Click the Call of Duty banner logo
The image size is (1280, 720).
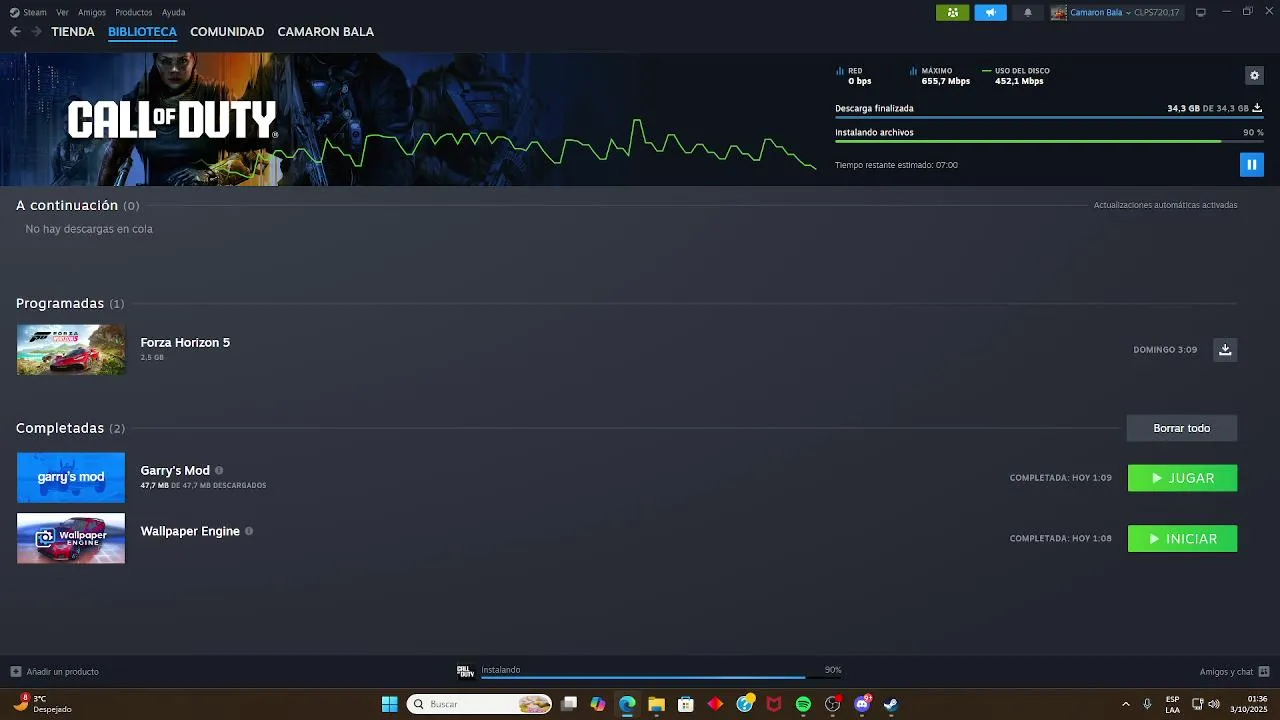tap(172, 120)
